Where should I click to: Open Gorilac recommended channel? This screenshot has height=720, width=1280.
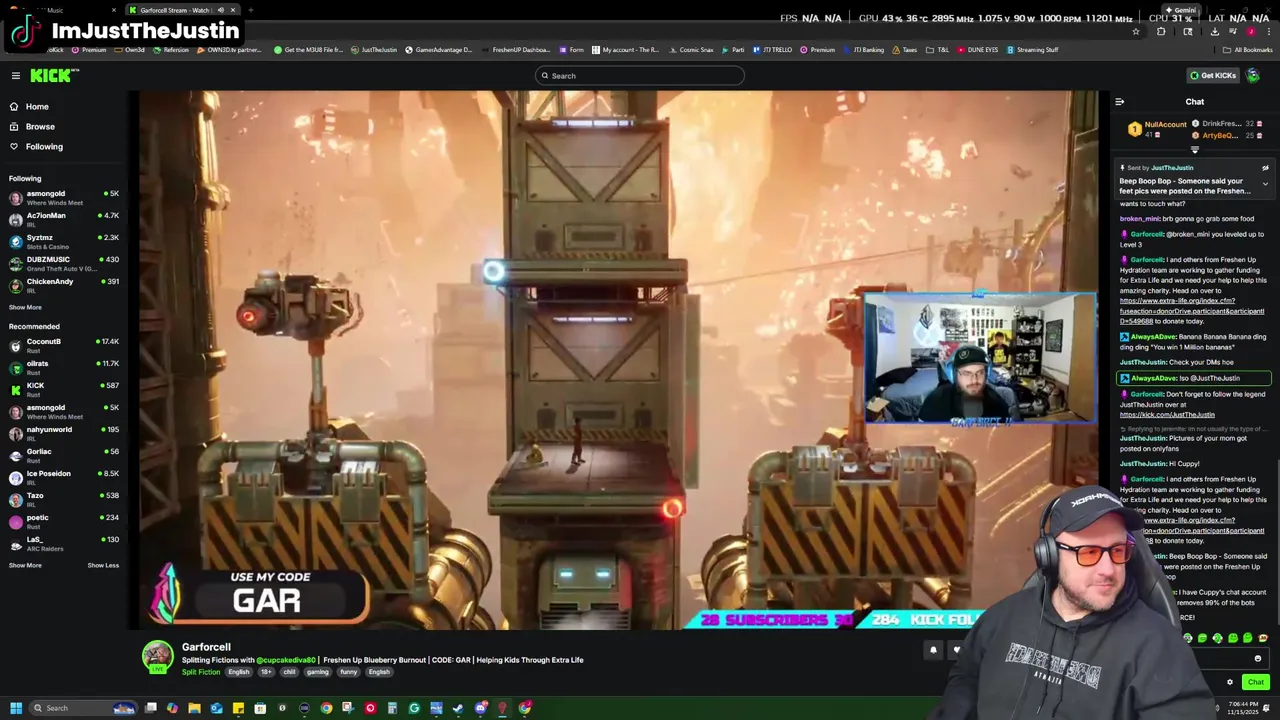64,455
